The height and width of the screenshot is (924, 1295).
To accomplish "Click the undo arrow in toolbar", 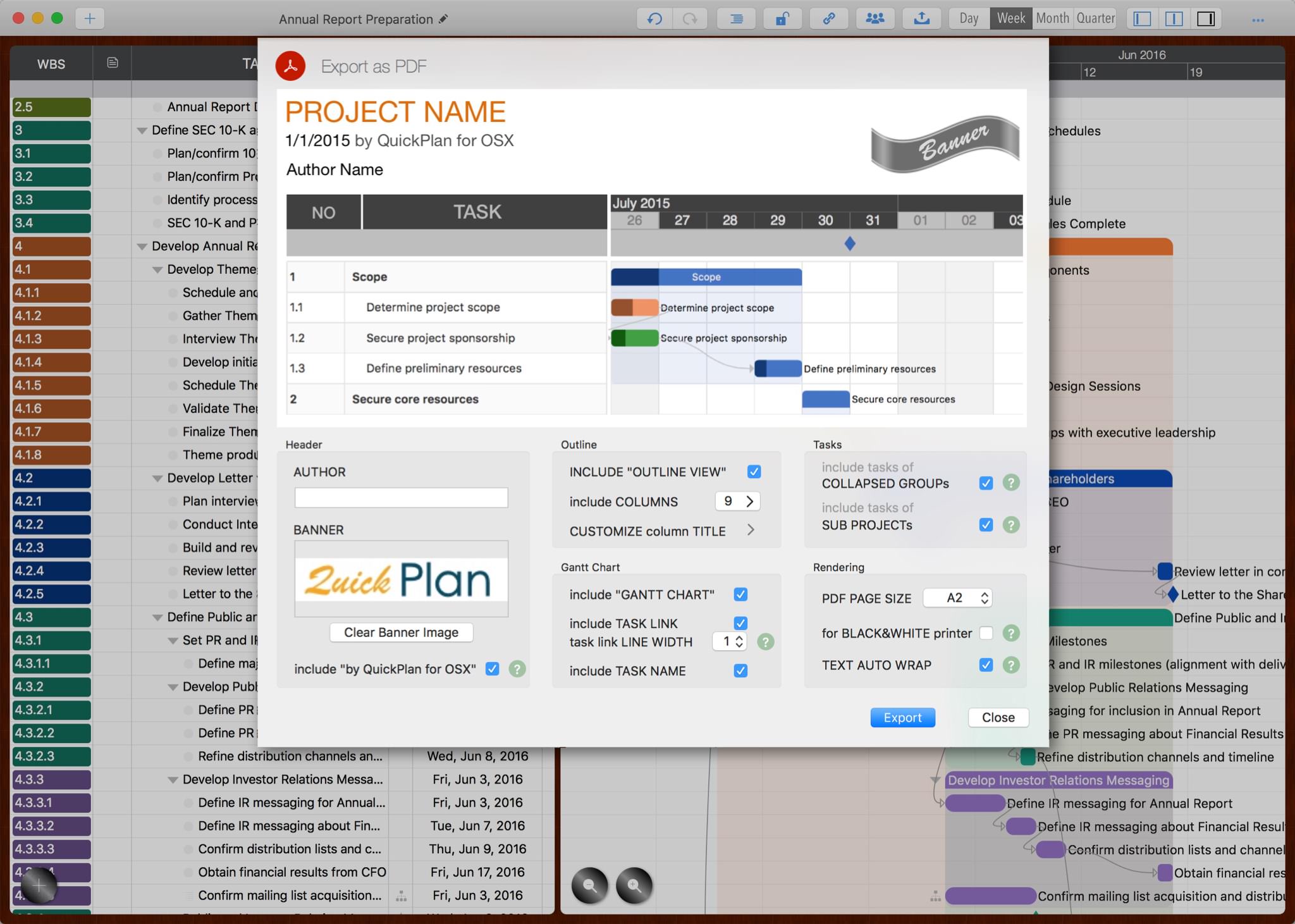I will point(654,18).
